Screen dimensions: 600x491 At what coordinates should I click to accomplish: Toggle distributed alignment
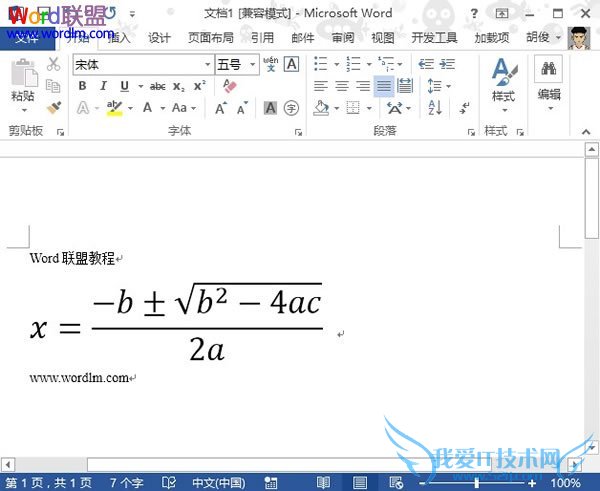pyautogui.click(x=405, y=86)
